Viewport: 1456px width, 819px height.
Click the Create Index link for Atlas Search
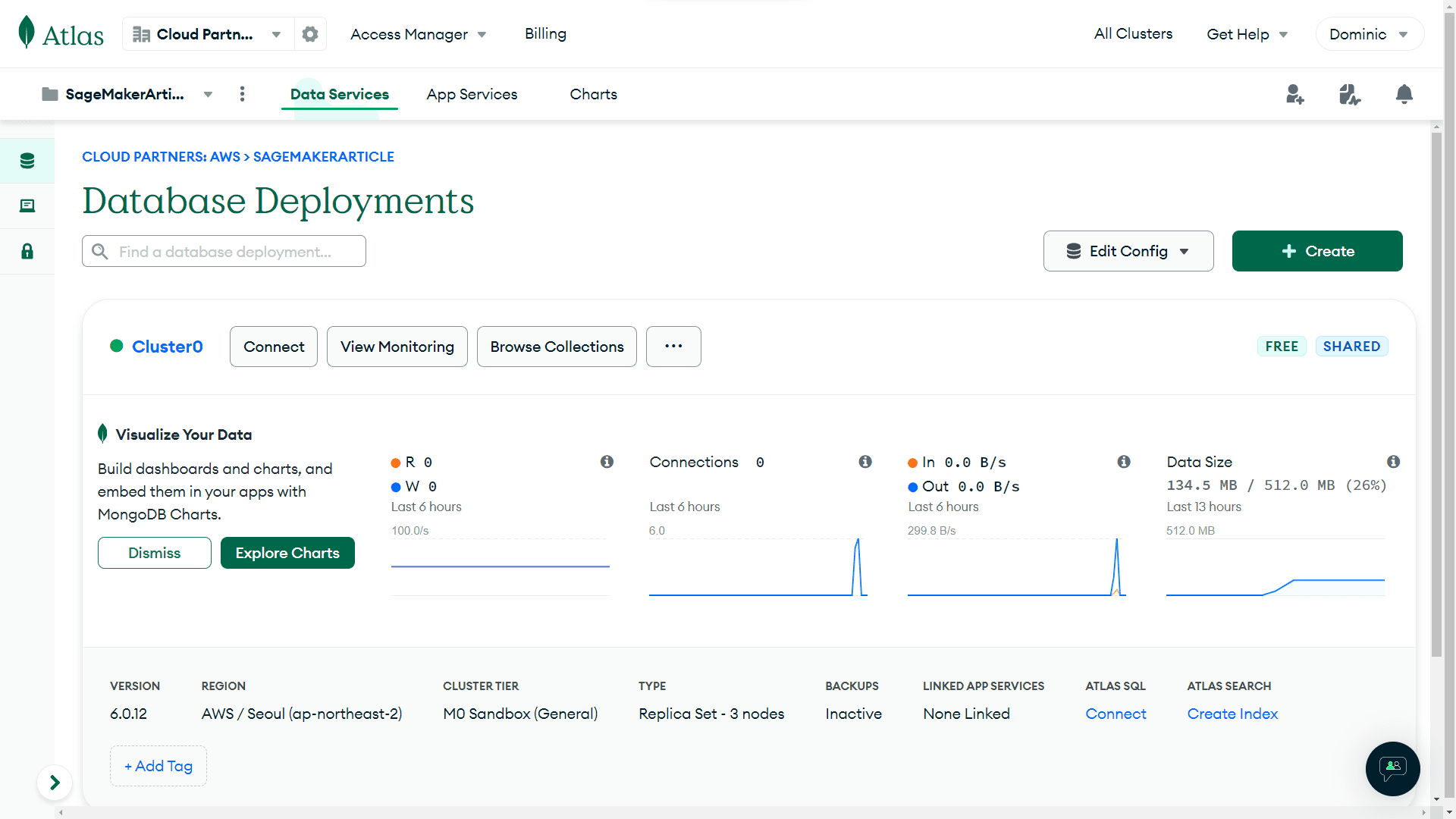[x=1232, y=713]
